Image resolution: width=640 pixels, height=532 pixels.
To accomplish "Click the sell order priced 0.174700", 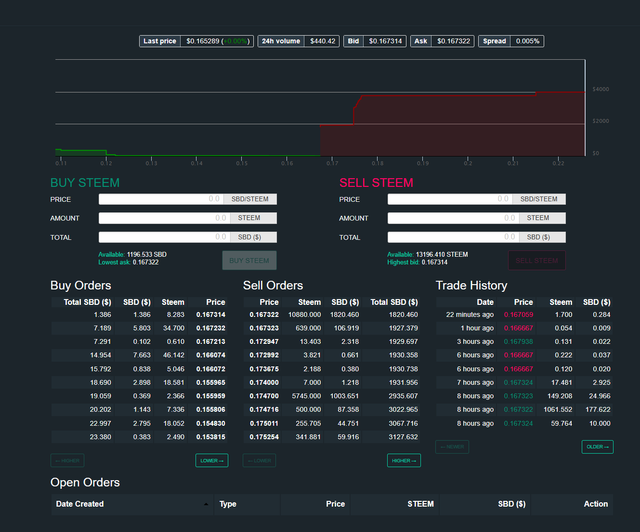I will [x=332, y=396].
